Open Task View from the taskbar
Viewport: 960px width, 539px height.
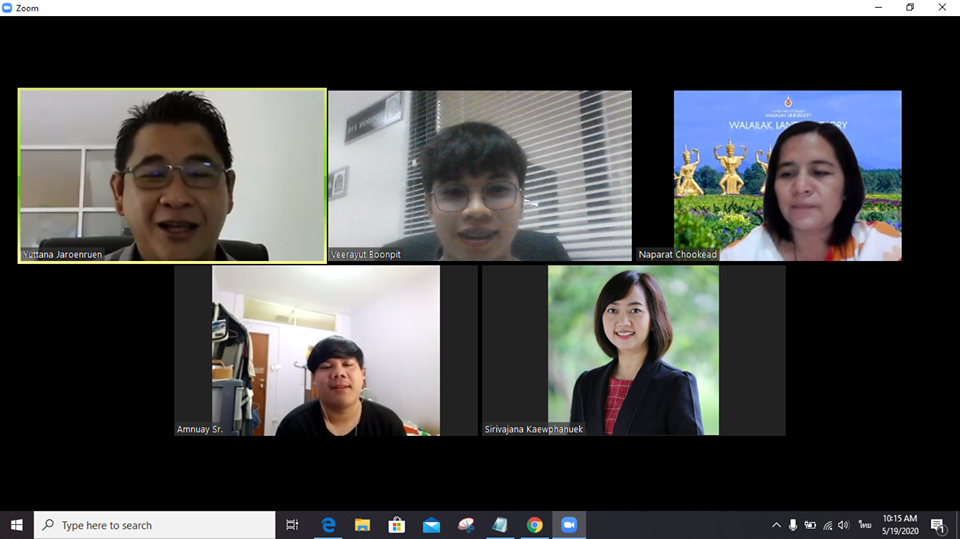292,525
